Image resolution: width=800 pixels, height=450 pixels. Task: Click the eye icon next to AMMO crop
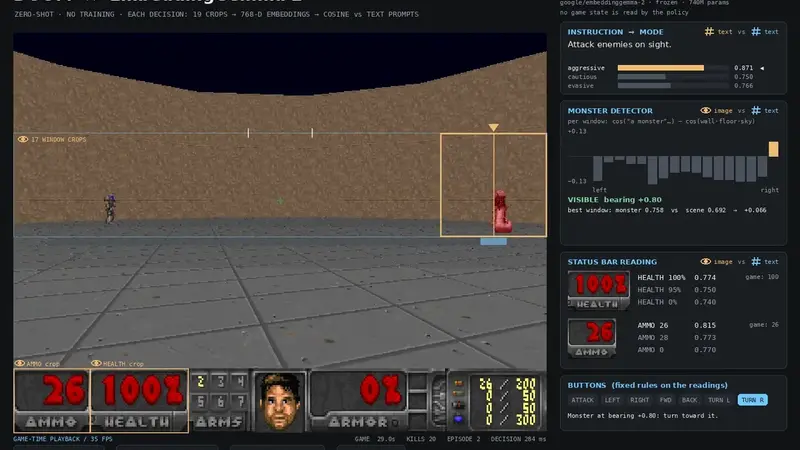click(x=19, y=363)
